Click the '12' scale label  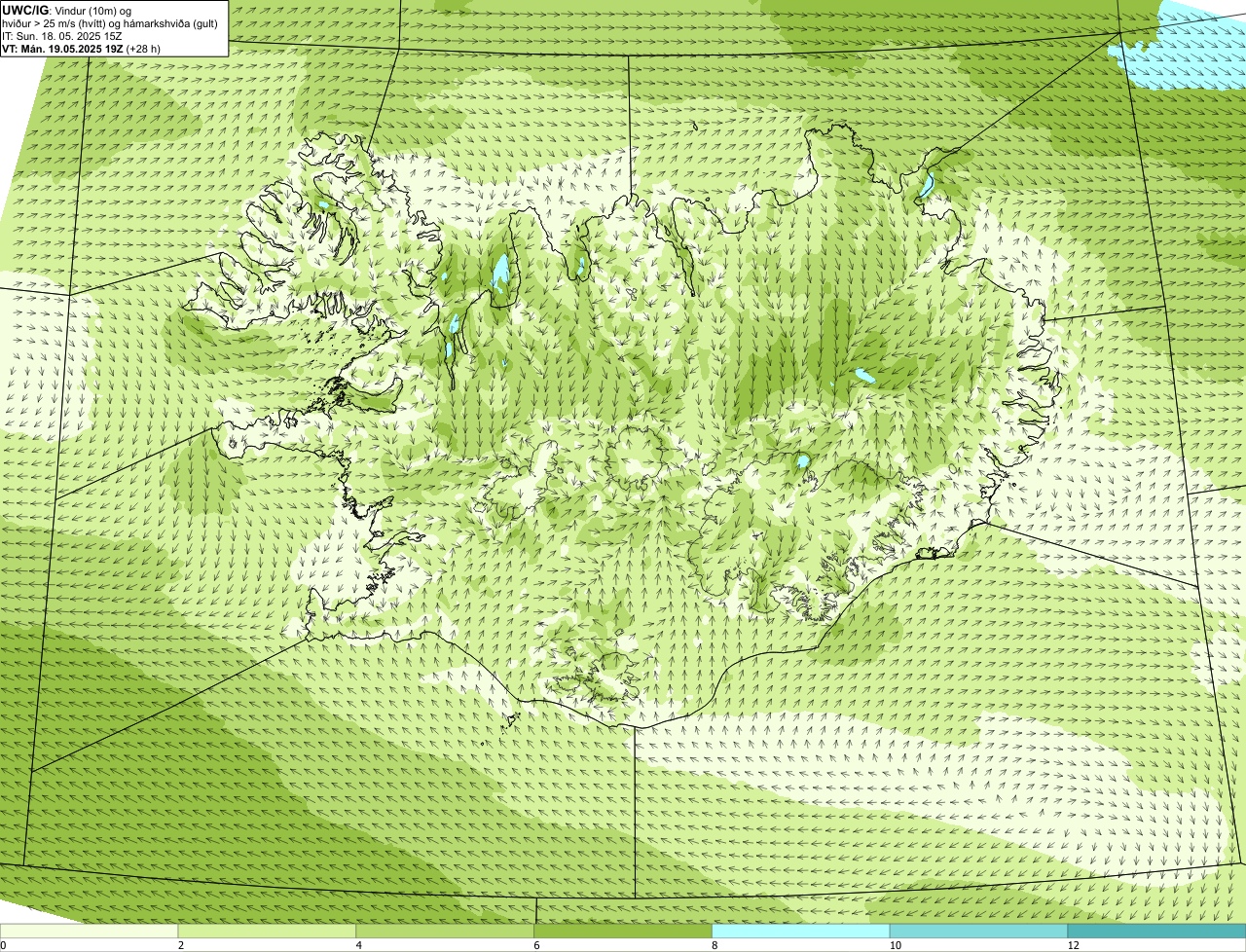click(x=1073, y=945)
